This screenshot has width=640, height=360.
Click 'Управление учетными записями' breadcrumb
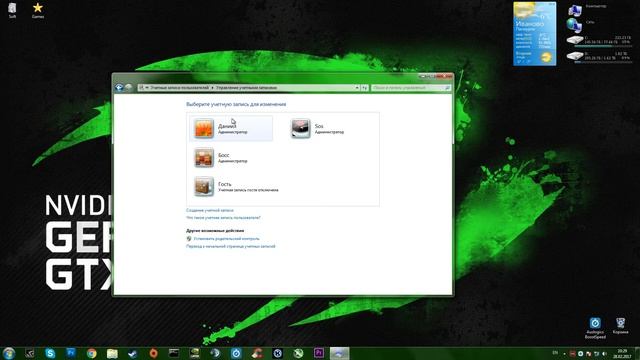[x=247, y=88]
